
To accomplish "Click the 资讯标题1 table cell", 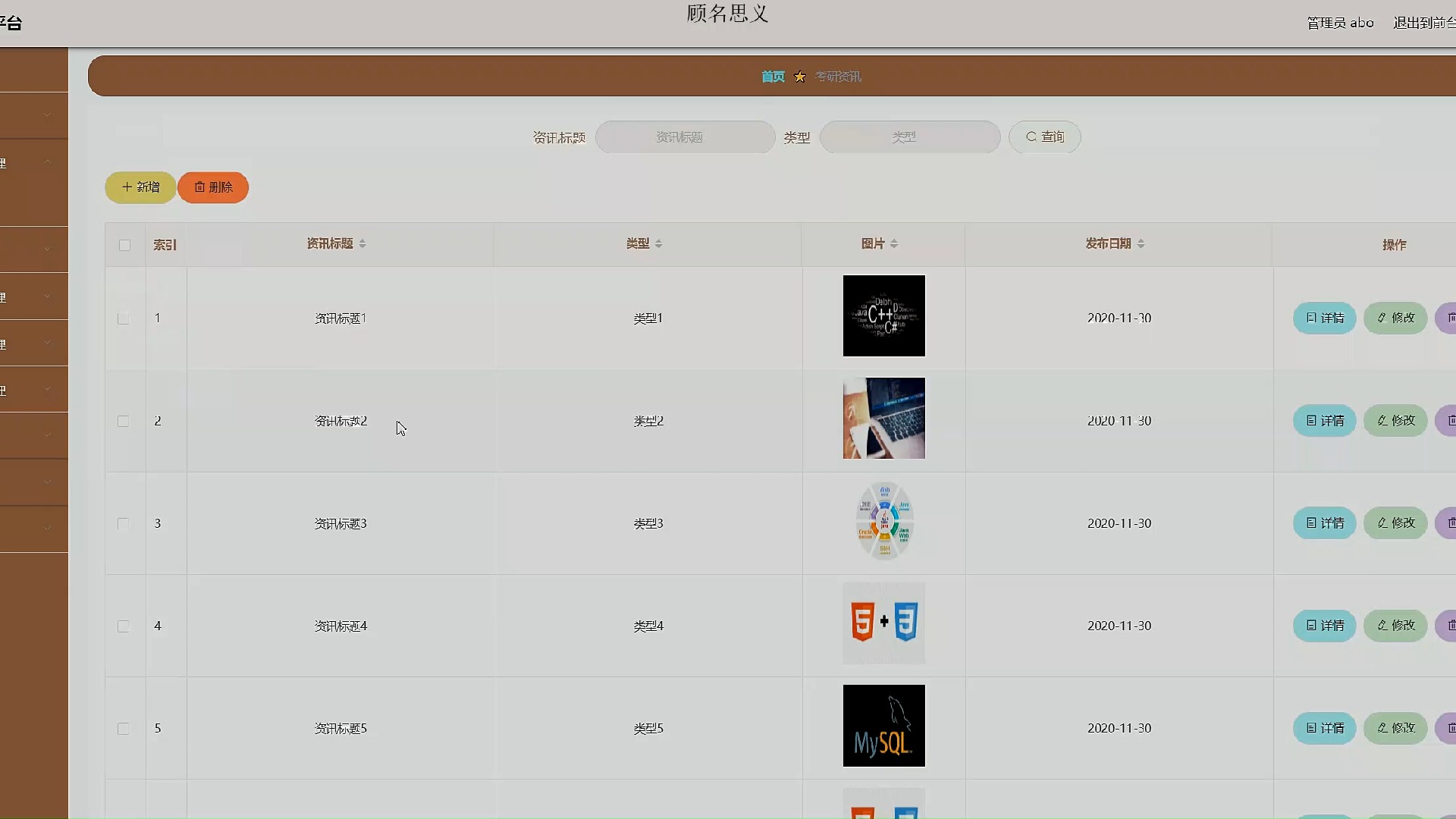I will pos(340,318).
